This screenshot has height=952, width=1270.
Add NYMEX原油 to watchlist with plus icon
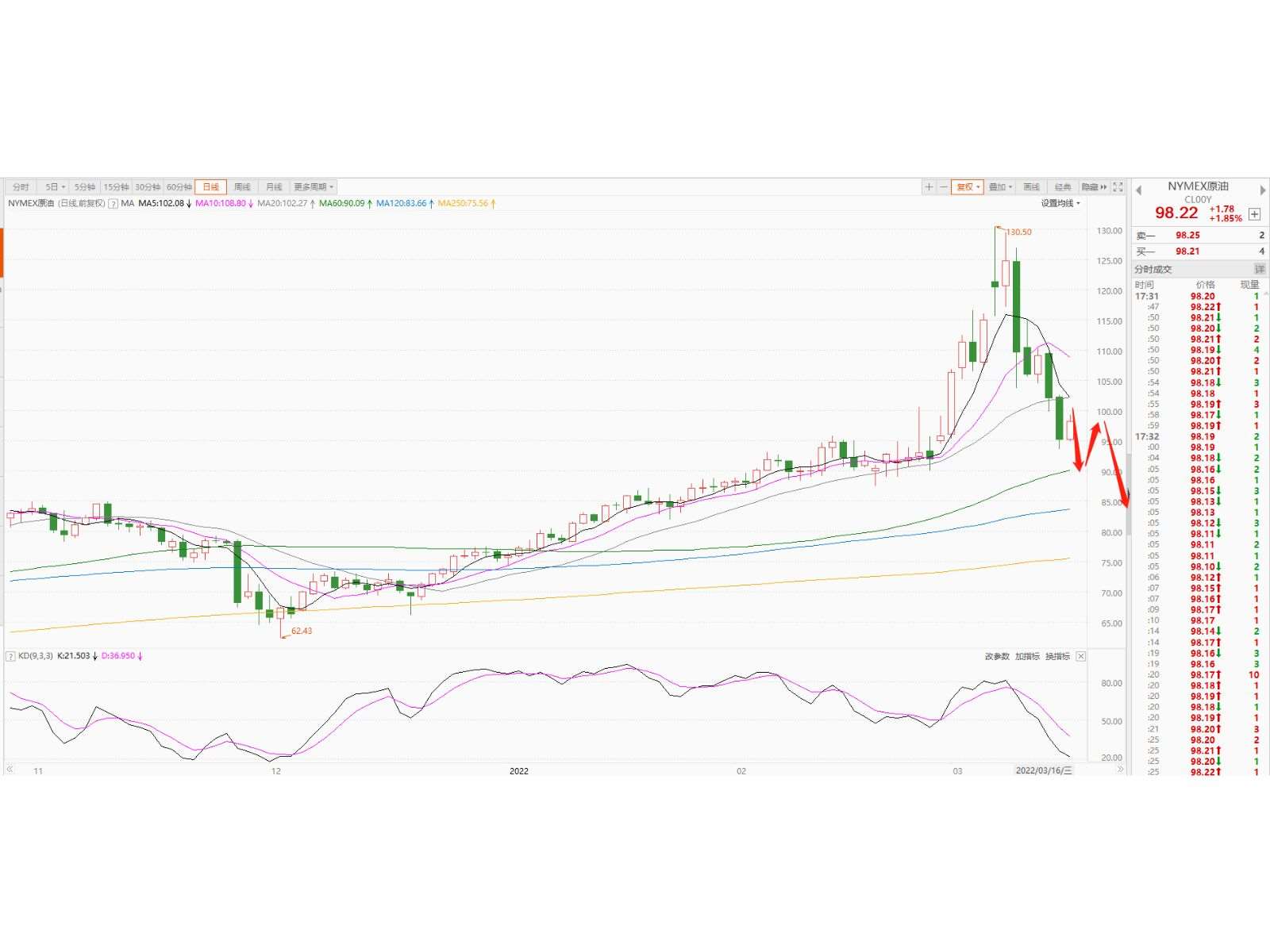(1254, 214)
